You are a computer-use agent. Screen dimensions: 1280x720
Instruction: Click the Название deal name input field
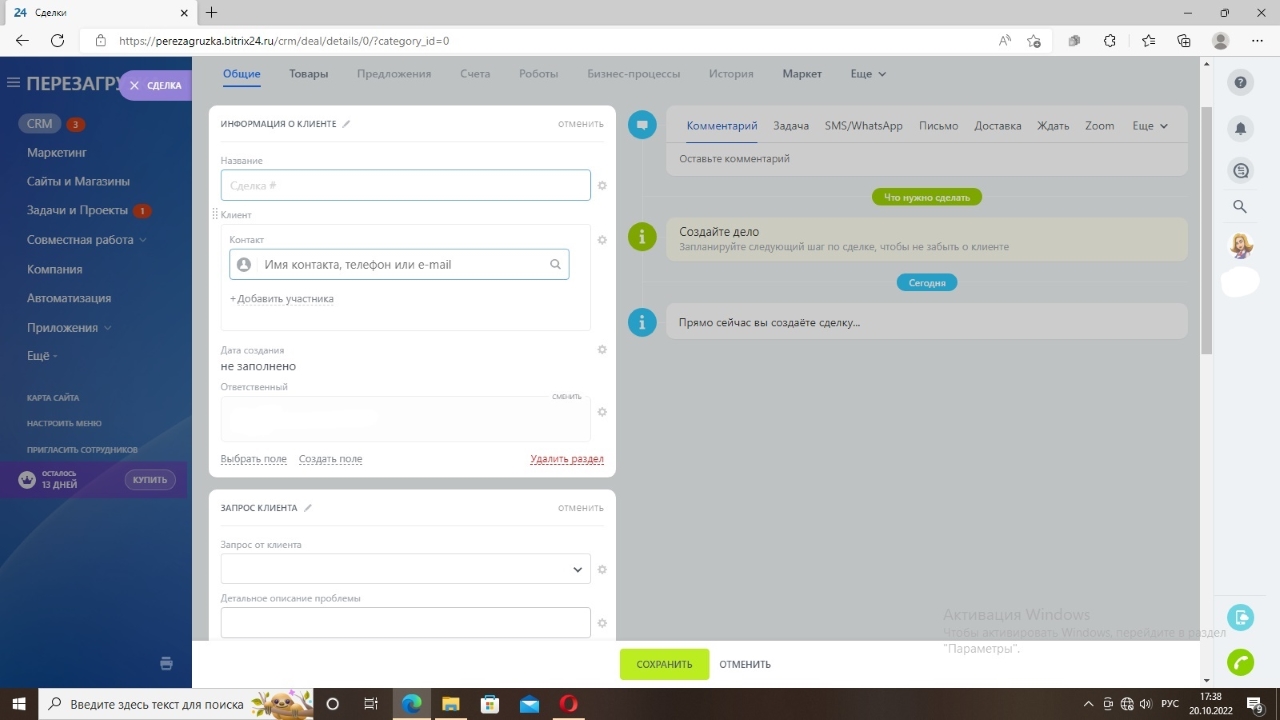point(405,186)
